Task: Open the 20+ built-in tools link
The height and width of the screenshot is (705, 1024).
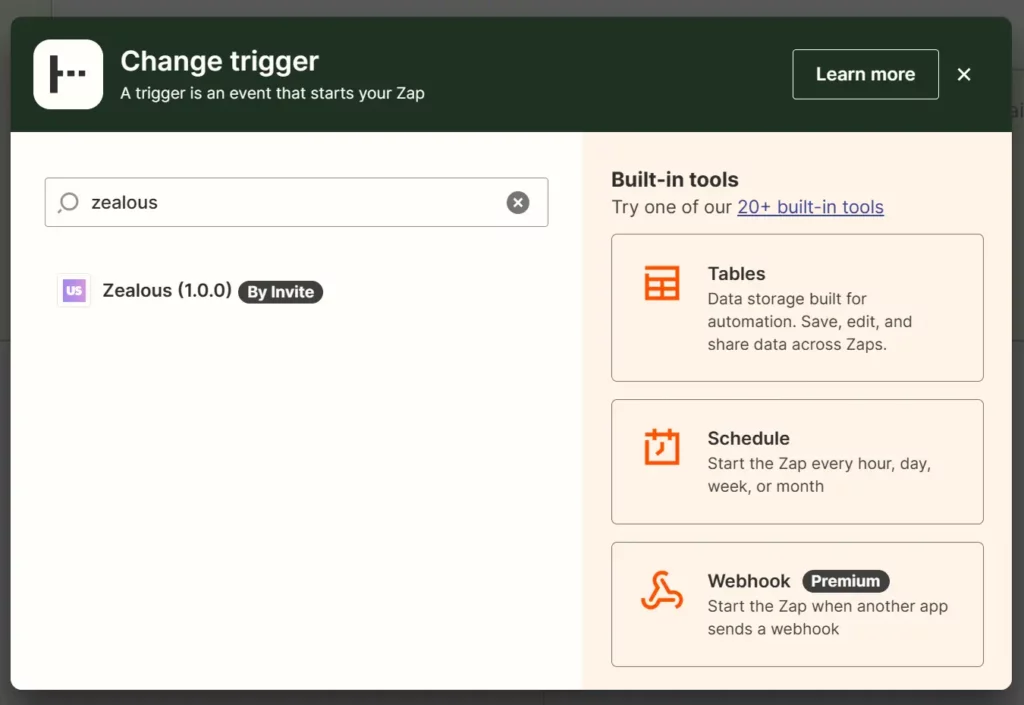Action: pos(810,207)
